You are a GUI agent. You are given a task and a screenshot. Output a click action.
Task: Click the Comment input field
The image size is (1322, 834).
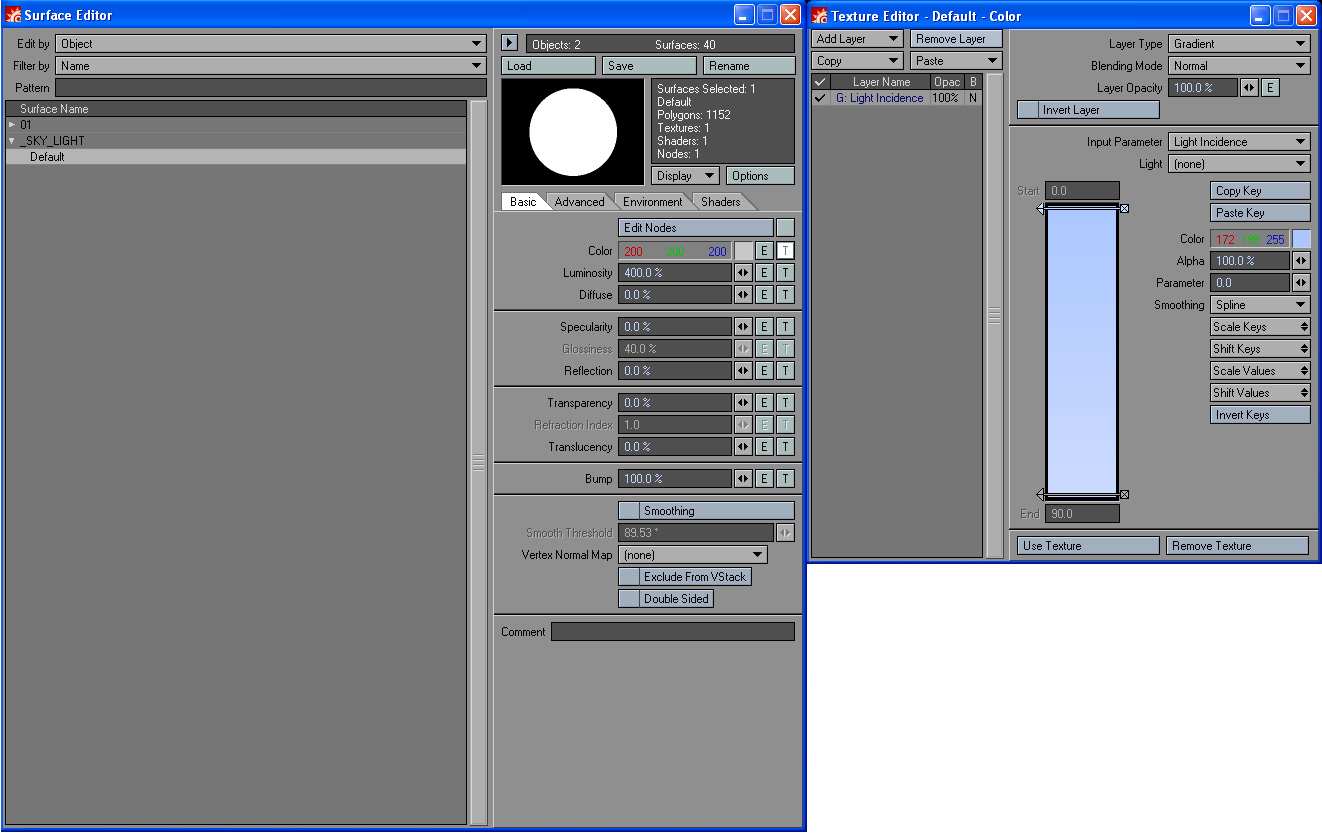pos(672,632)
